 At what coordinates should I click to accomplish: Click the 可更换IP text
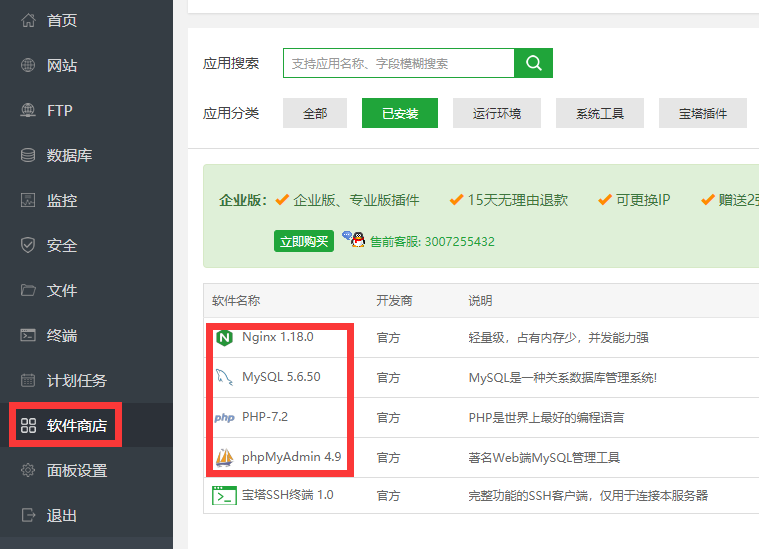tap(643, 200)
